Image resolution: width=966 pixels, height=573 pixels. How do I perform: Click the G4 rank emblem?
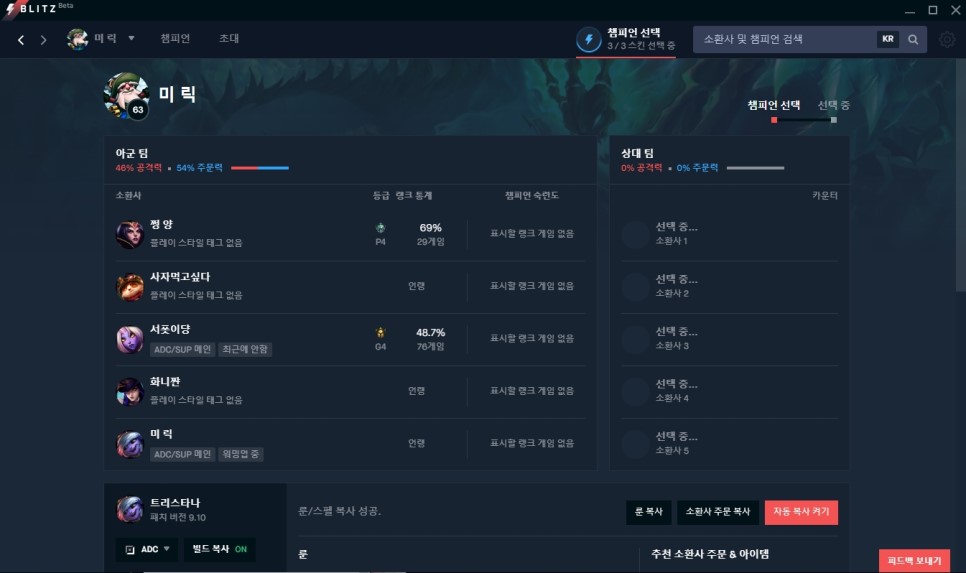point(380,333)
